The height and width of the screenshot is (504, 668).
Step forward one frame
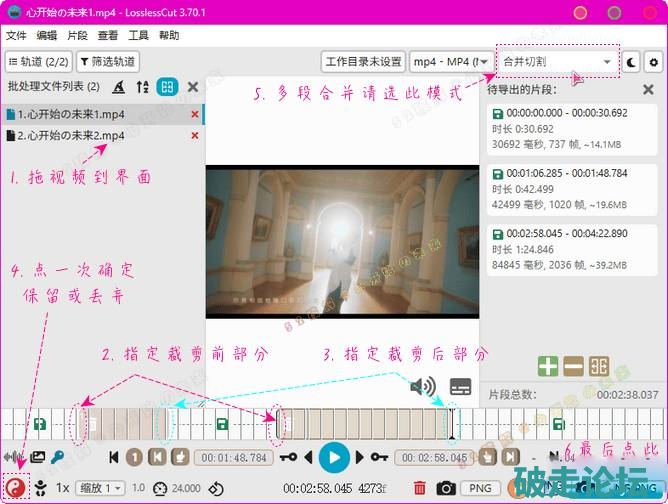360,458
